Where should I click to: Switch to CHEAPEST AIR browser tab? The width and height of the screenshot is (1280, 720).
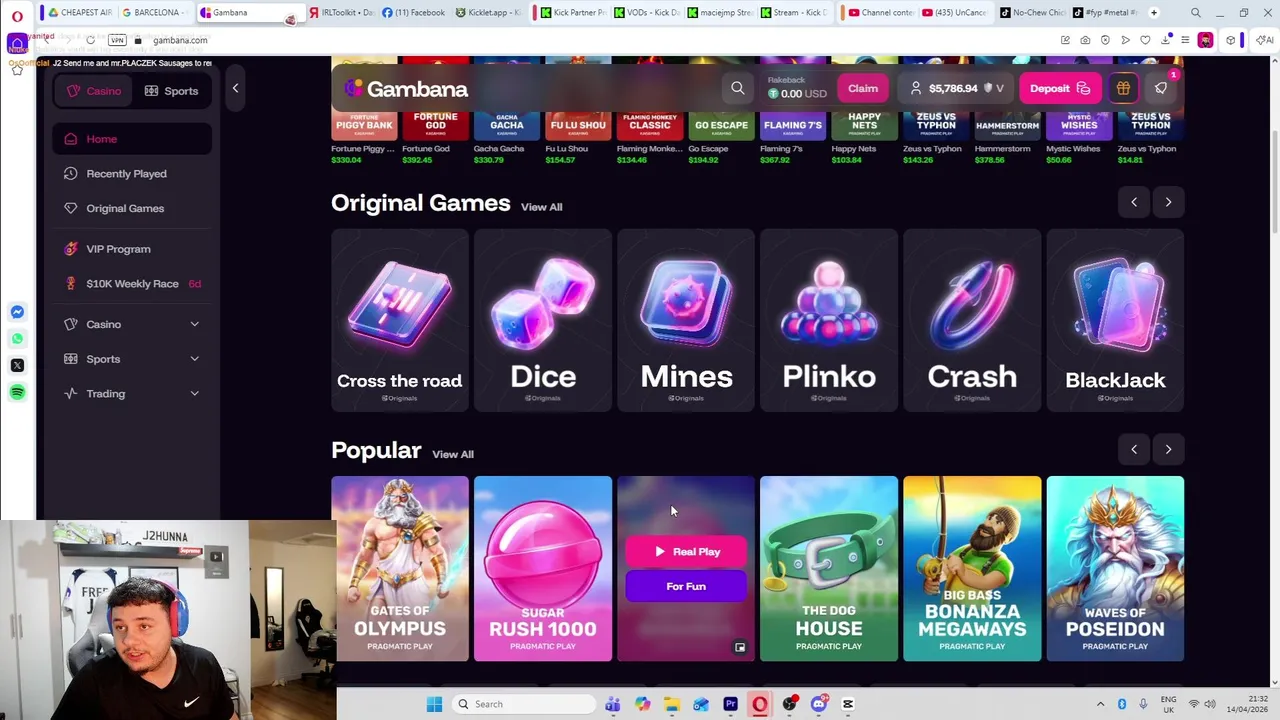[78, 13]
